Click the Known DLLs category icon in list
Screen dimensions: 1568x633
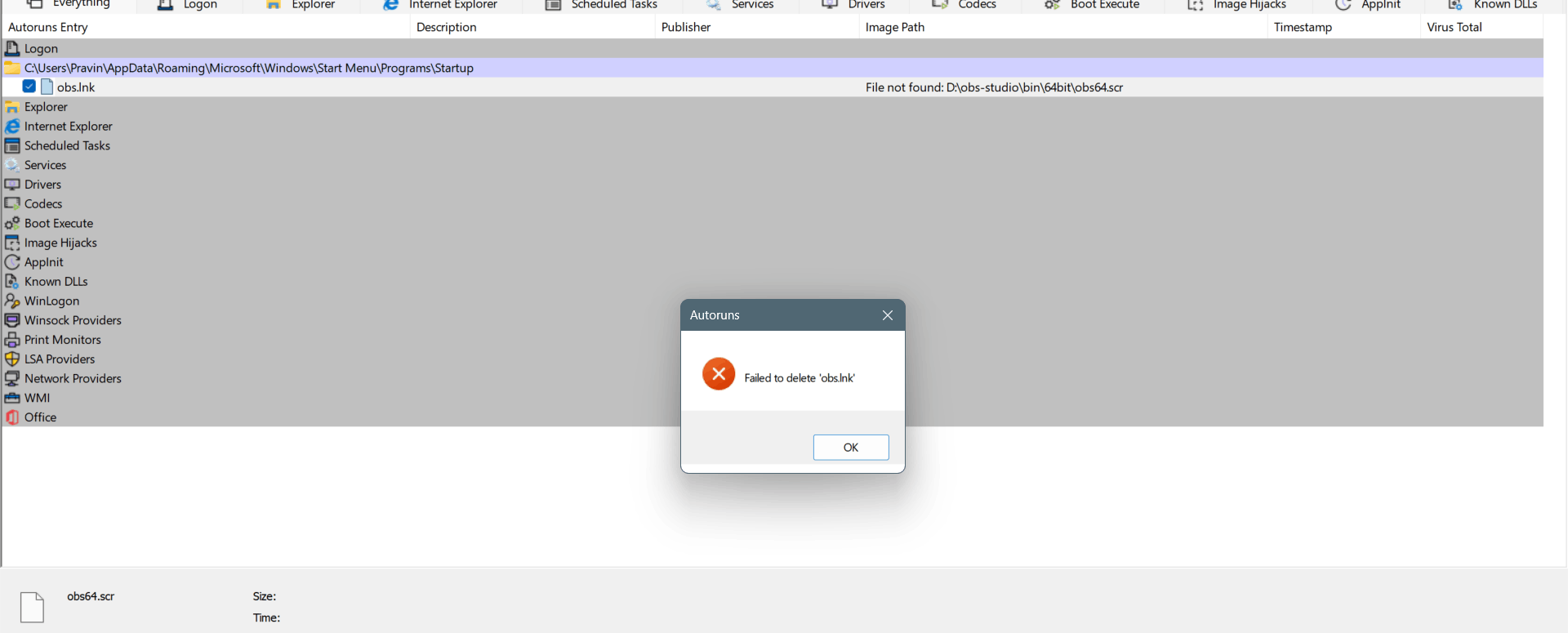[12, 282]
